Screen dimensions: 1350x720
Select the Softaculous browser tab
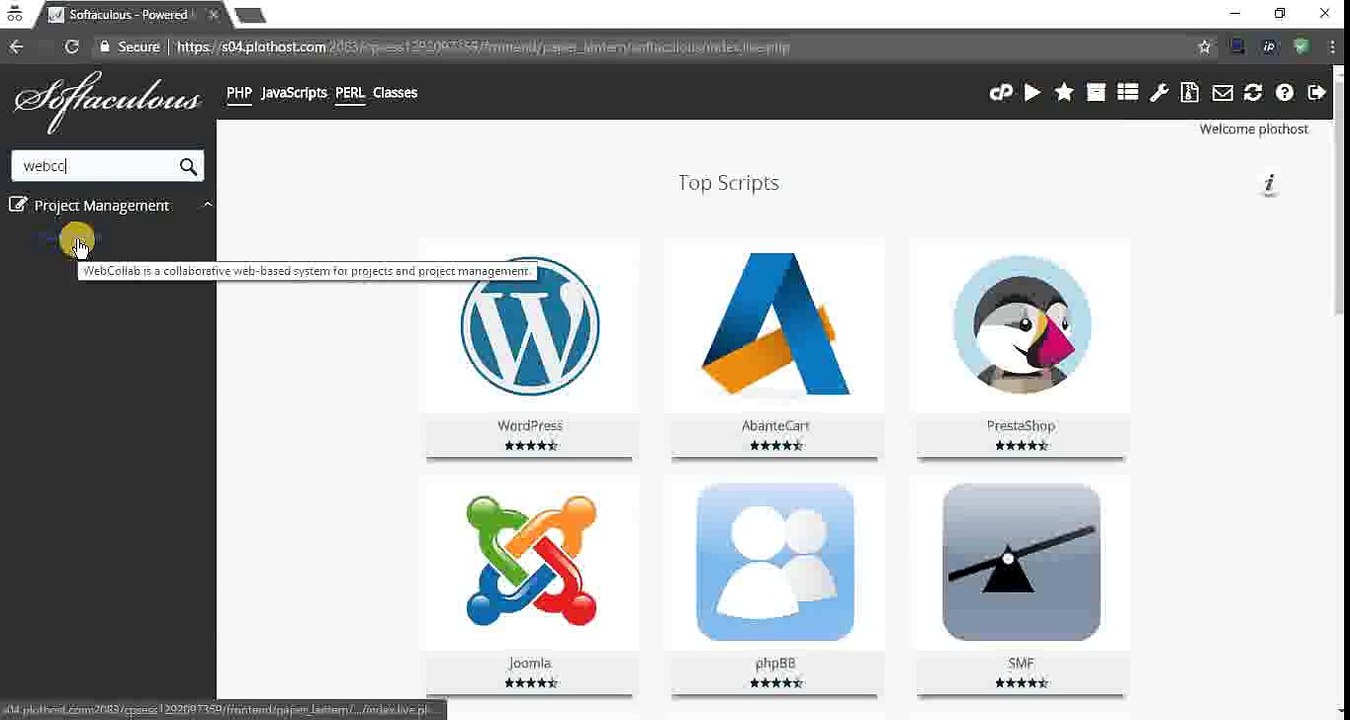tap(128, 14)
